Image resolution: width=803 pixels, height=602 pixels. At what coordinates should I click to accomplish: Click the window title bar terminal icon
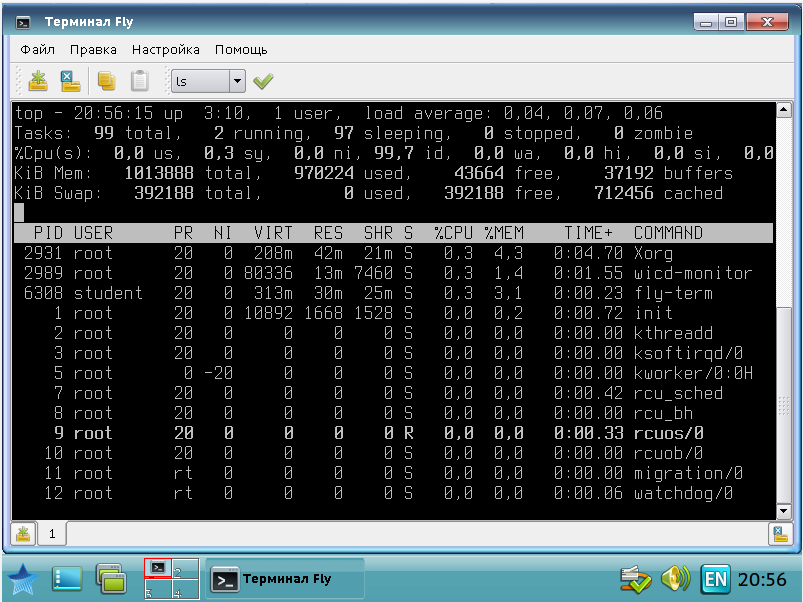[23, 23]
